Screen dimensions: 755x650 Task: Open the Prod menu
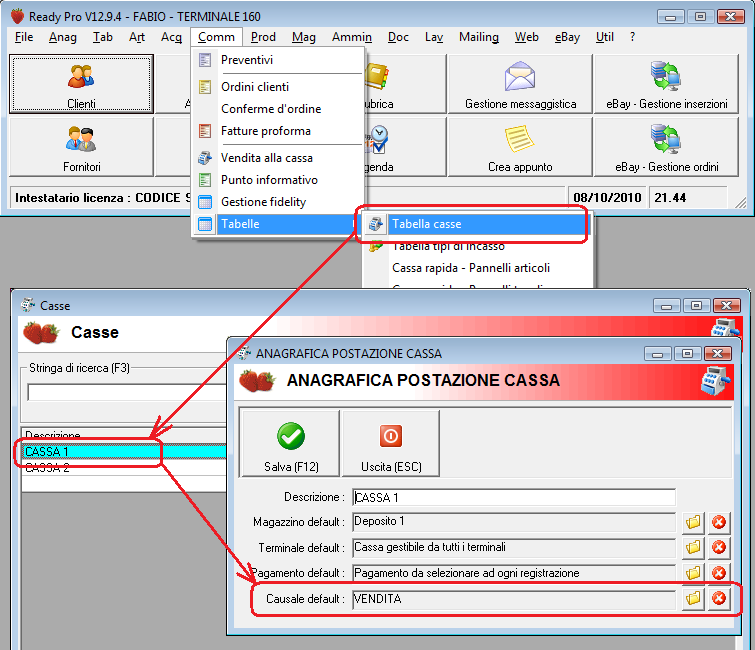point(263,37)
